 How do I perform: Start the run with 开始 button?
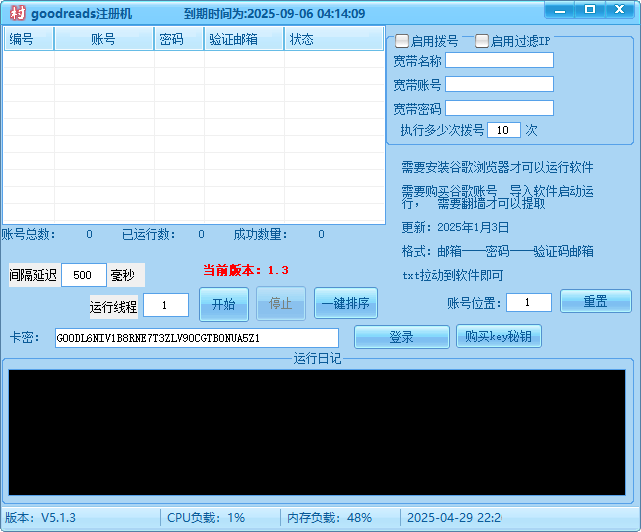224,304
